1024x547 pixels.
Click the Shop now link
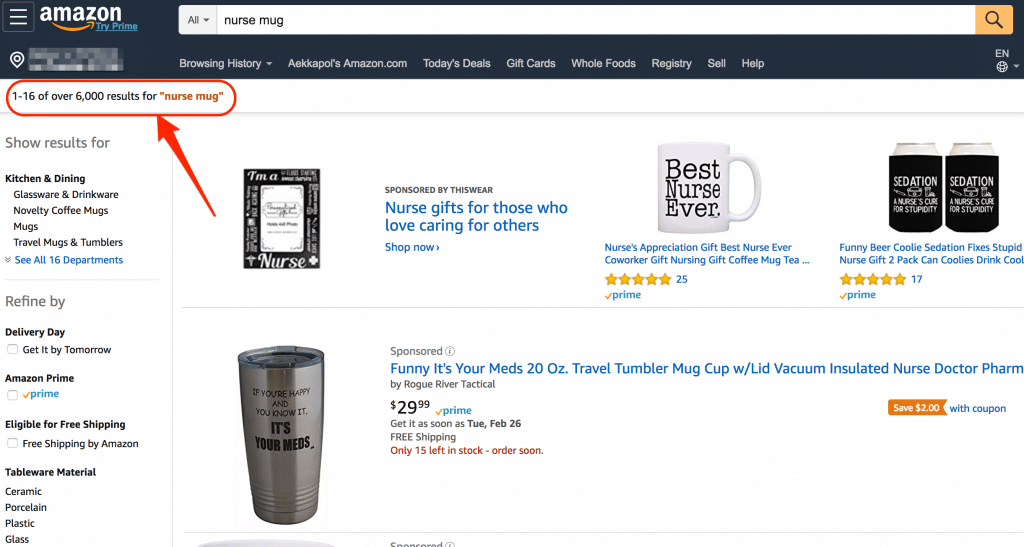[412, 247]
